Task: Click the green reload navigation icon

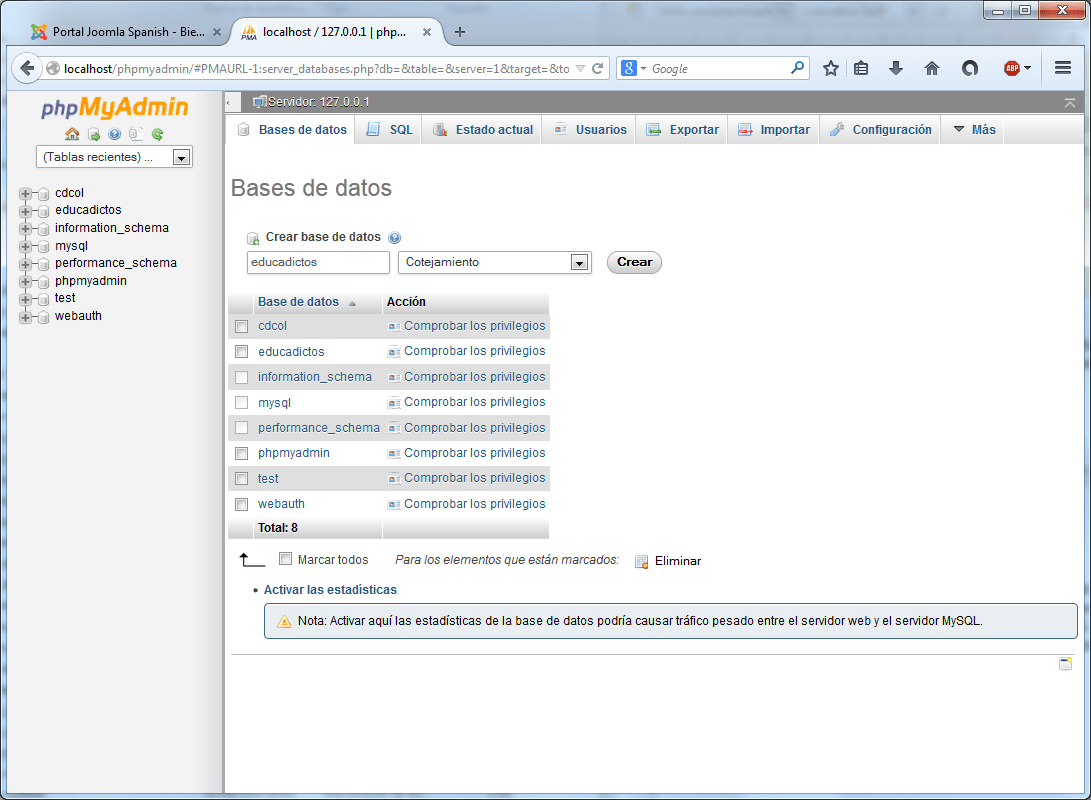Action: click(x=158, y=134)
